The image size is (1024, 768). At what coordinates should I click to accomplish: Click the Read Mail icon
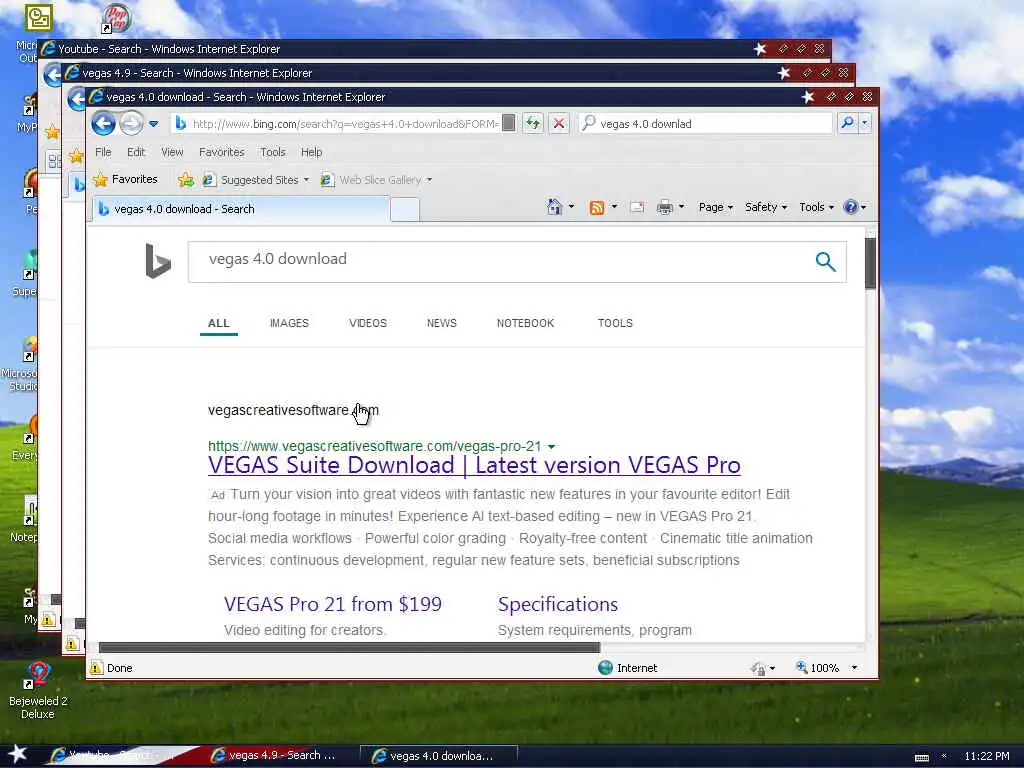[x=637, y=208]
